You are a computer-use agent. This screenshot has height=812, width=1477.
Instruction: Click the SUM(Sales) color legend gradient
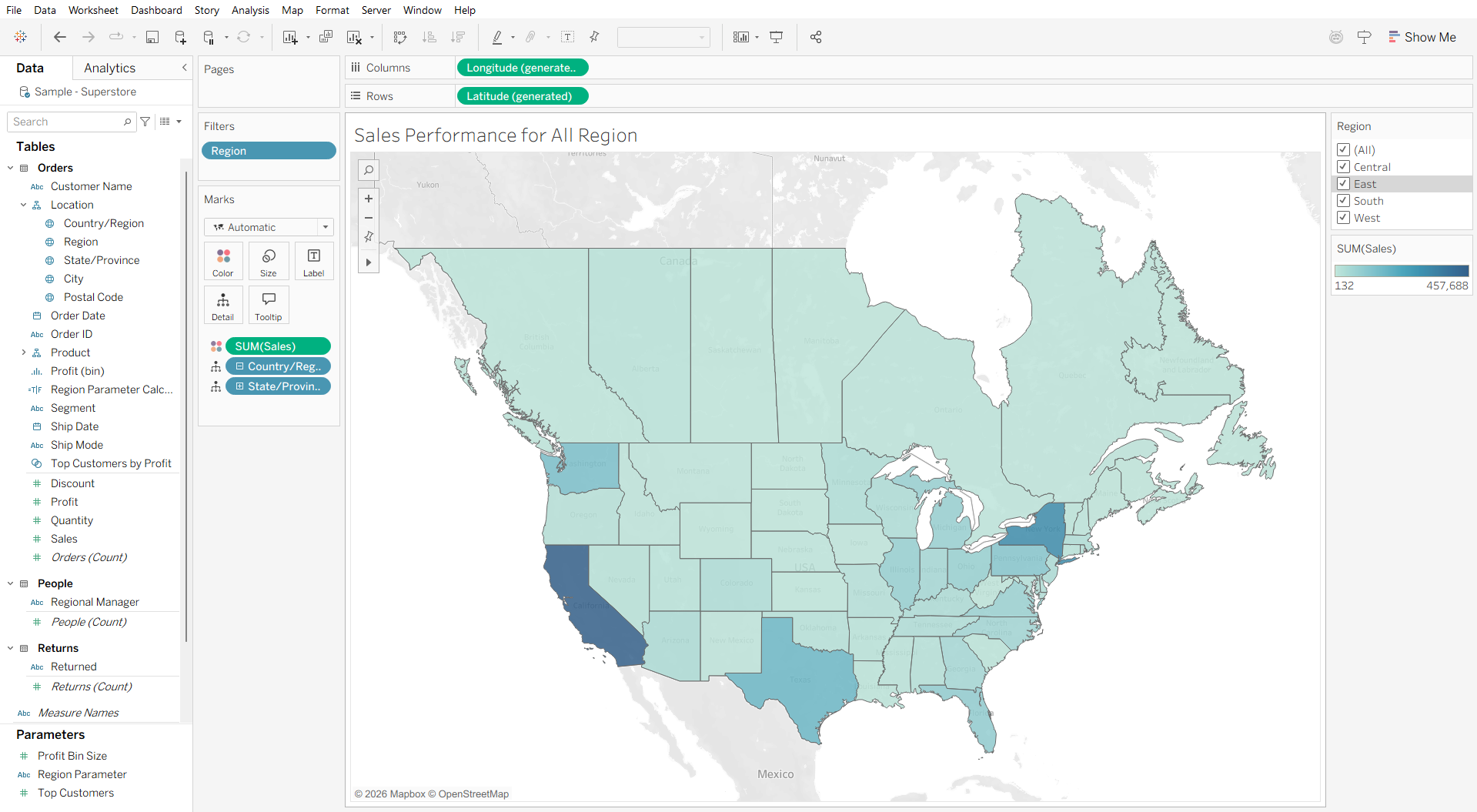1401,271
